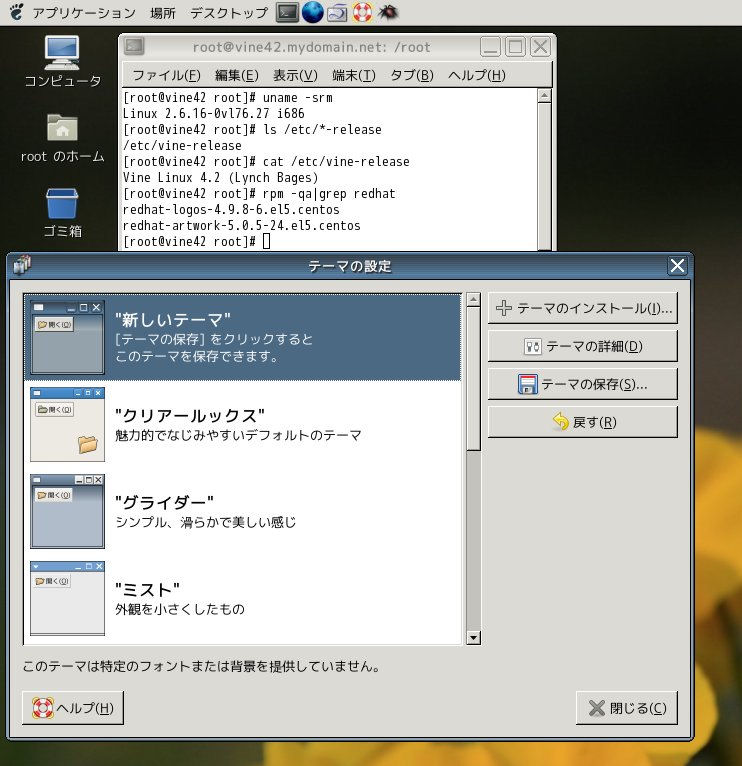Click description '魅力的でなじみやすいデフォルトのテーマ'
This screenshot has width=742, height=766.
(238, 435)
